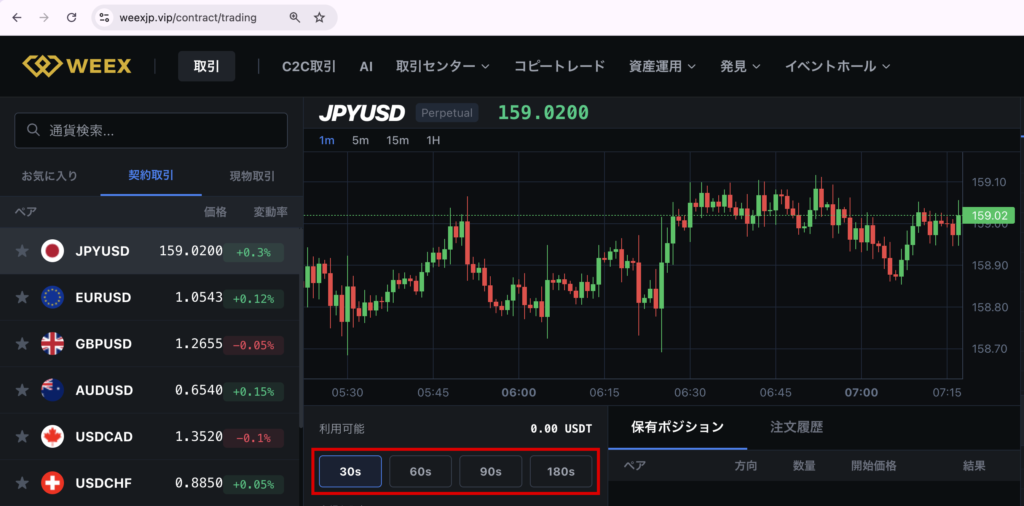Open site info icon in address bar

(104, 18)
